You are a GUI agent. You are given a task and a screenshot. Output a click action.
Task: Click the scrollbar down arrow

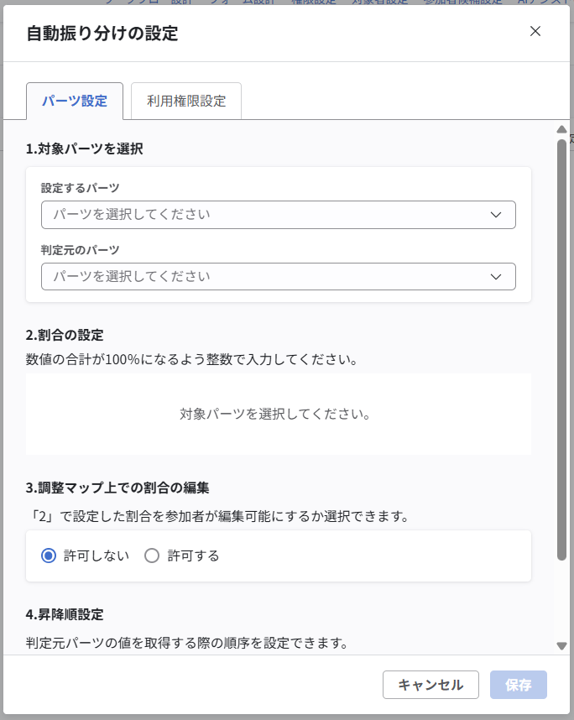tap(562, 646)
